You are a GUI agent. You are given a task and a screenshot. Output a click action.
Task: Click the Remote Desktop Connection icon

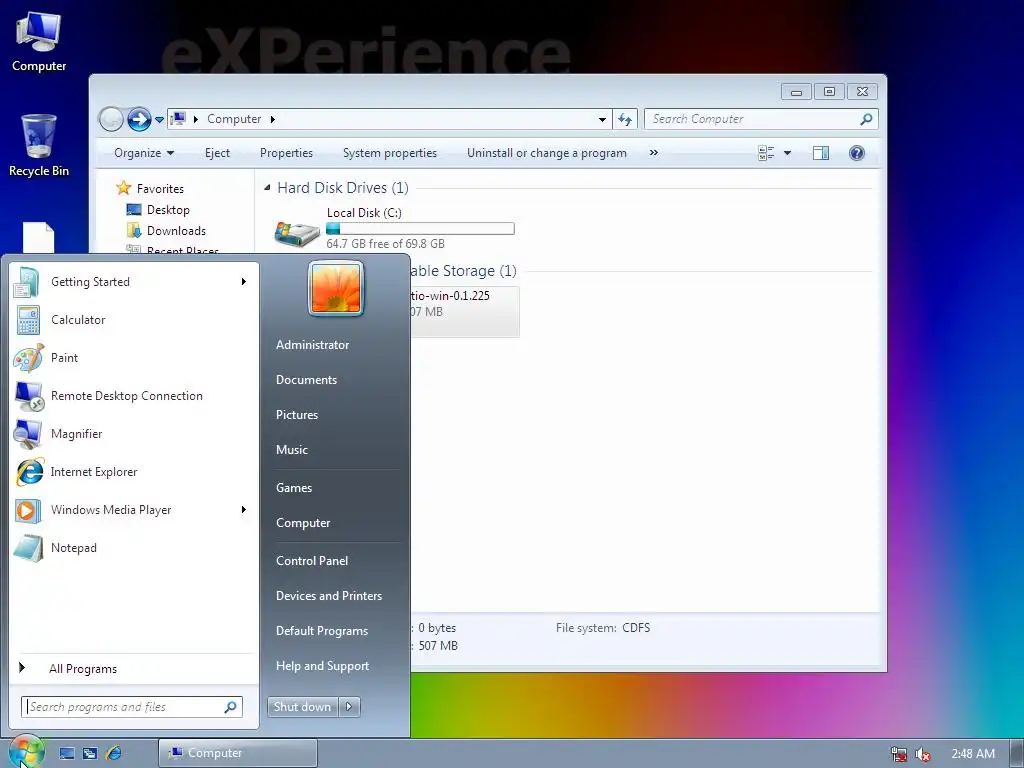(29, 396)
